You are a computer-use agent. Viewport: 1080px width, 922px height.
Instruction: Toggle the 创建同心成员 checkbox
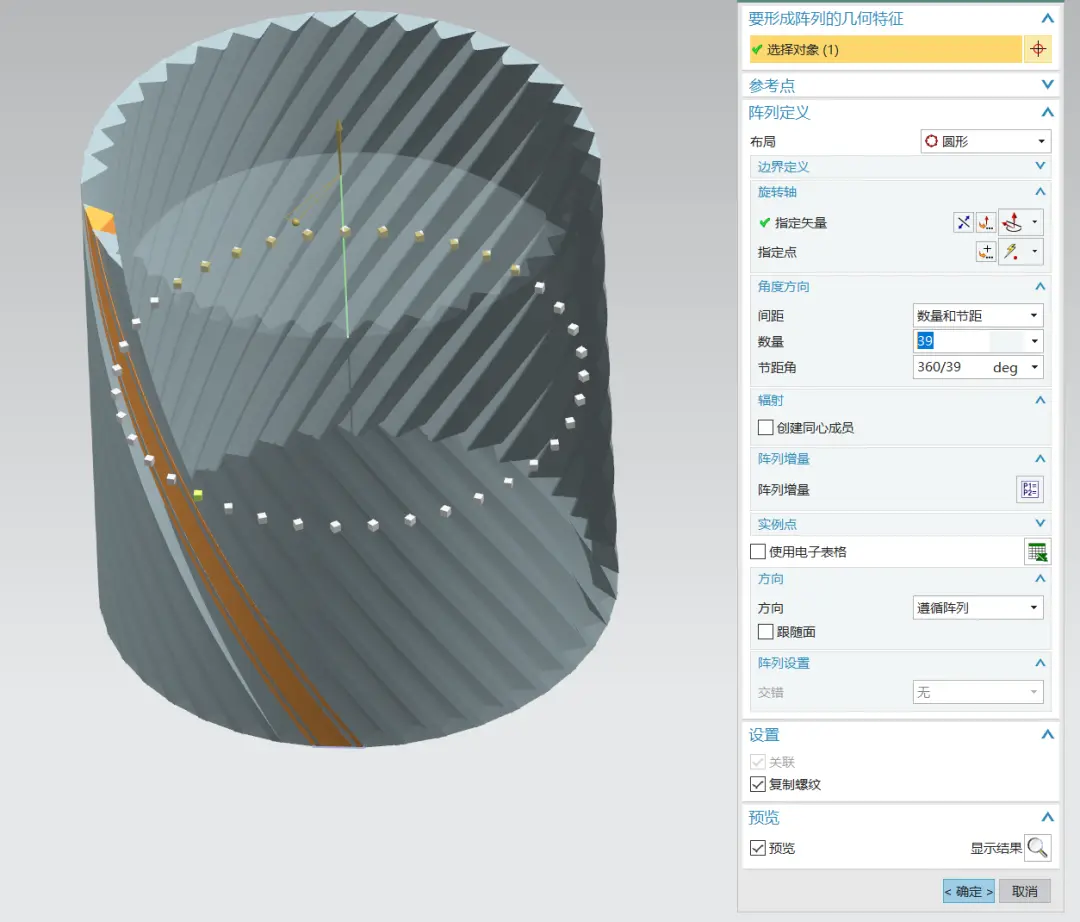tap(765, 428)
